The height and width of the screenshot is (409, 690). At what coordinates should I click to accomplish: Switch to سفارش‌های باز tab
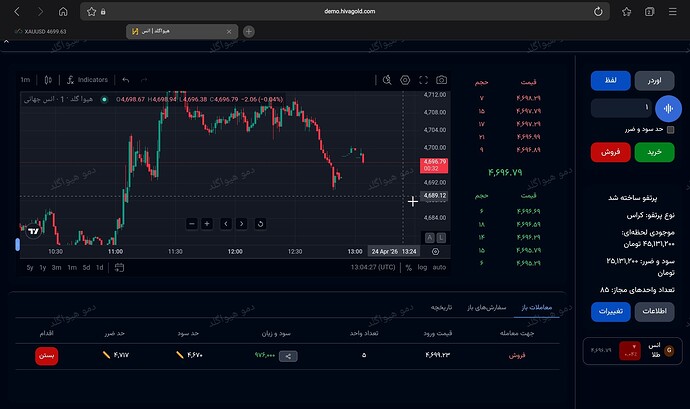pyautogui.click(x=487, y=307)
